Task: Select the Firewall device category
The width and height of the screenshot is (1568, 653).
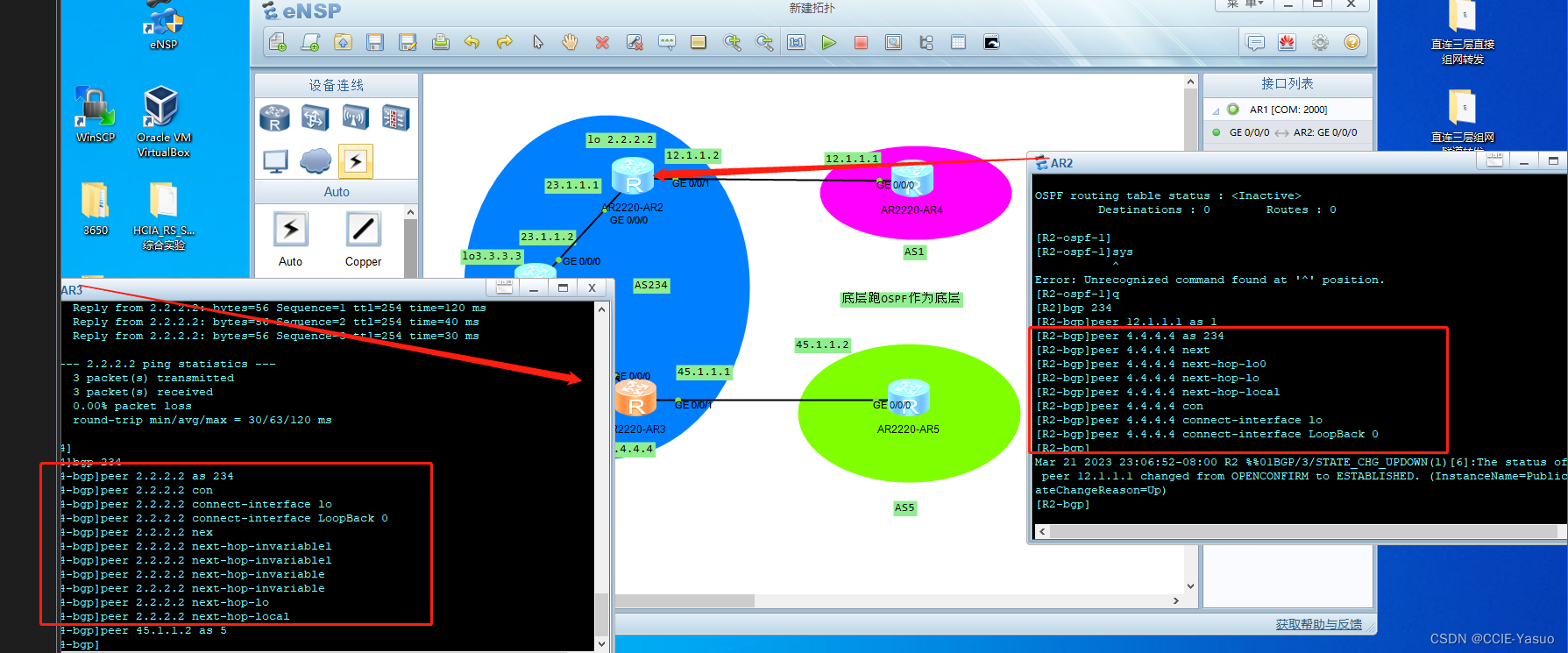Action: point(395,117)
